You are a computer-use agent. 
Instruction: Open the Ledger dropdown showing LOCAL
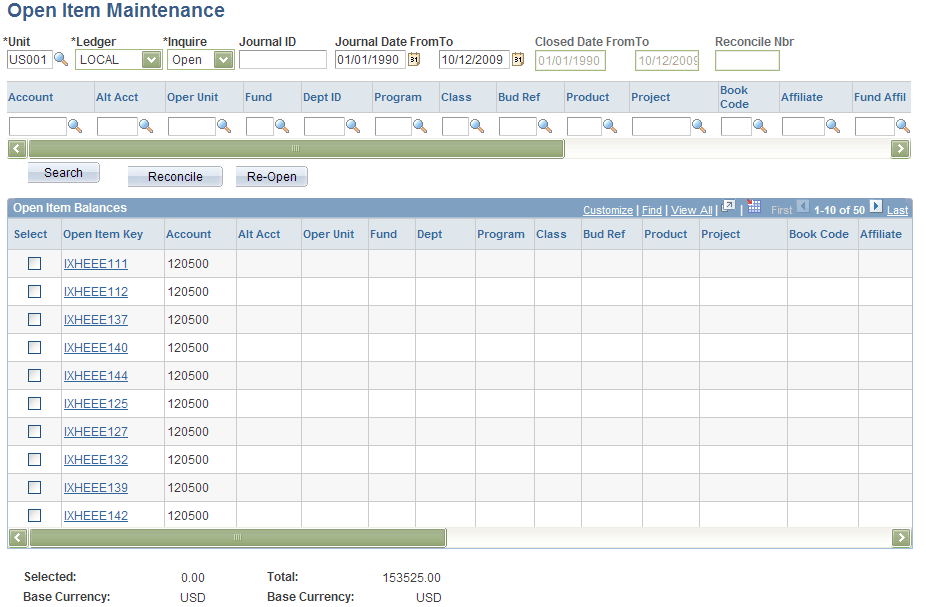coord(150,60)
